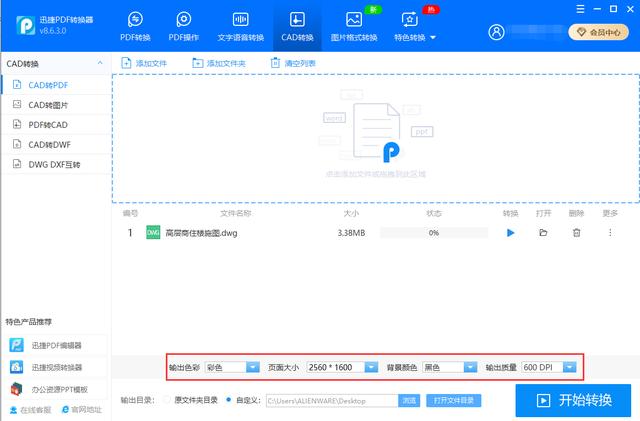Image resolution: width=640 pixels, height=421 pixels.
Task: Click the 0% progress bar
Action: coord(434,233)
